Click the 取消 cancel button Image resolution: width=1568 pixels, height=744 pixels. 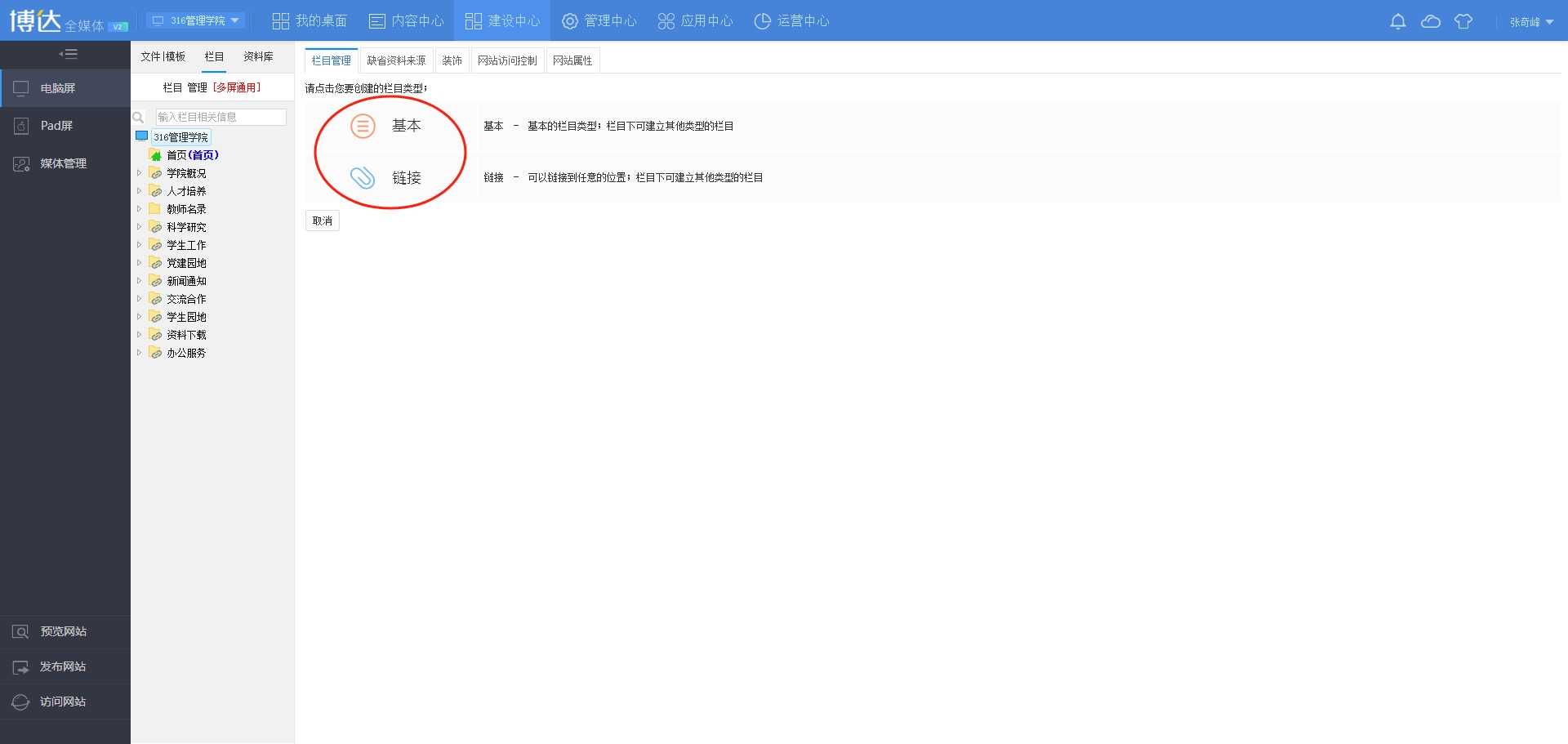323,221
